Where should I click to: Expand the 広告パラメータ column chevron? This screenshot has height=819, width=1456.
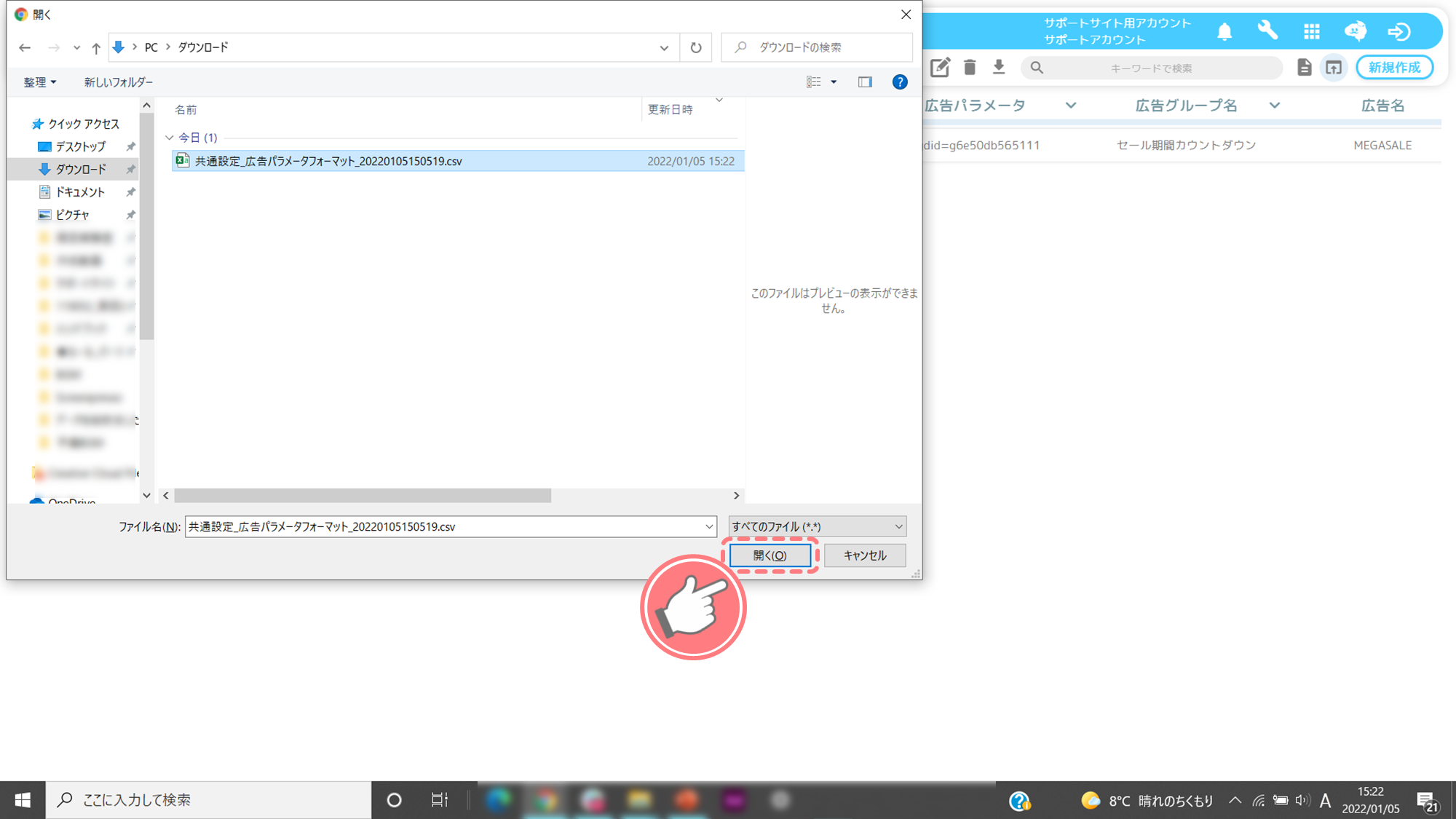tap(1071, 106)
